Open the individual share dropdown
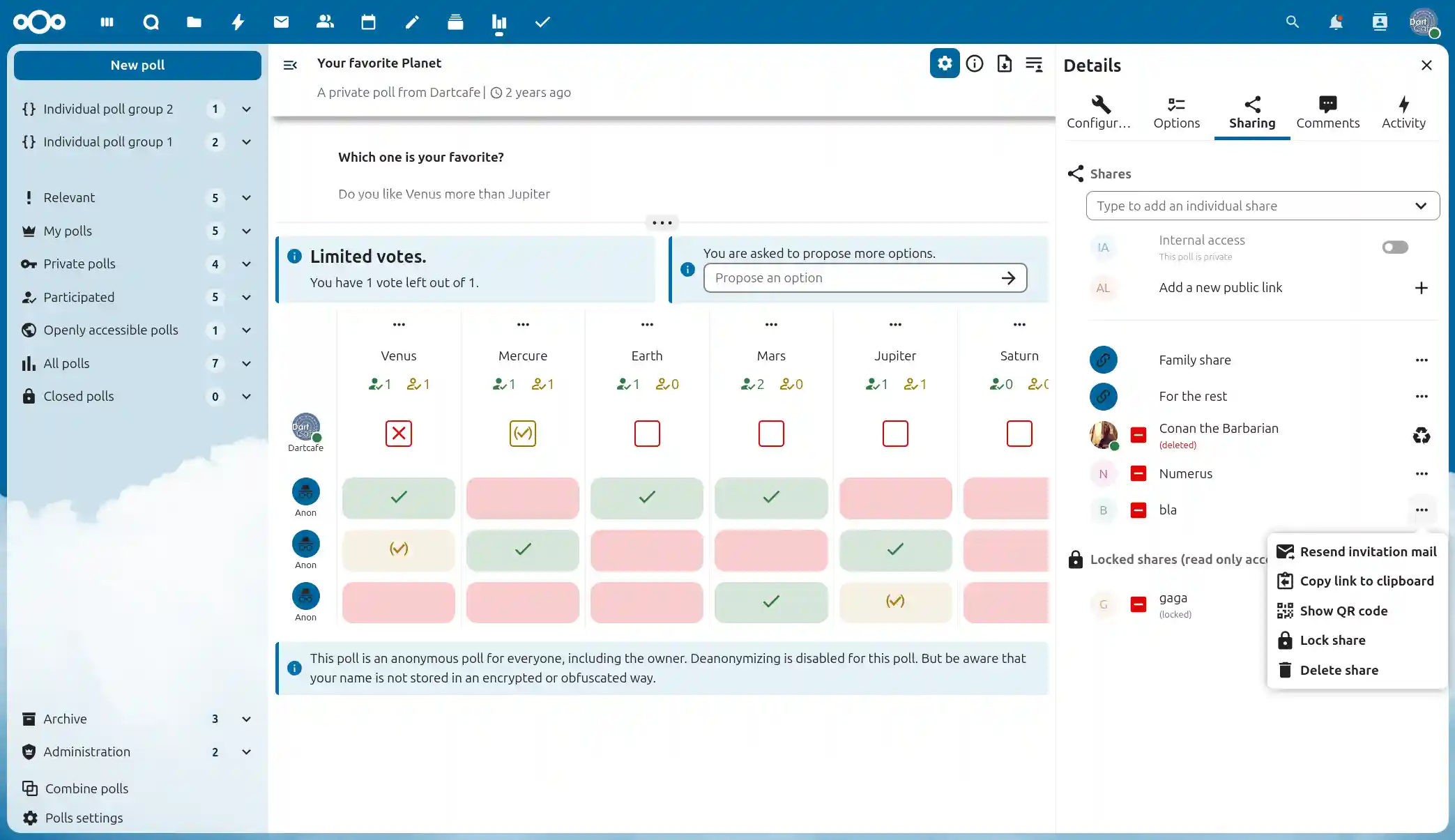This screenshot has width=1455, height=840. [1420, 206]
